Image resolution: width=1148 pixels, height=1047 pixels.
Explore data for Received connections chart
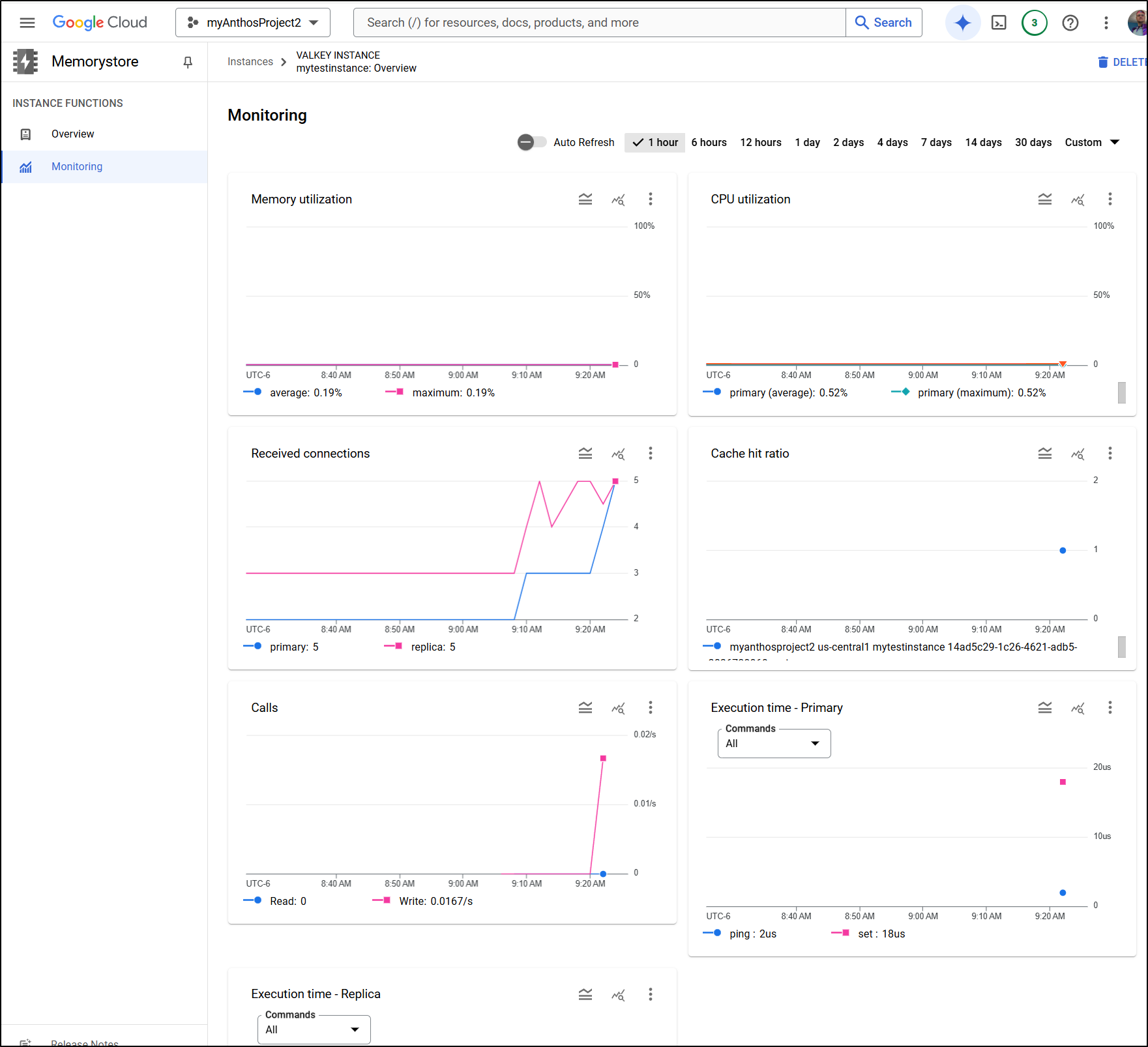618,454
